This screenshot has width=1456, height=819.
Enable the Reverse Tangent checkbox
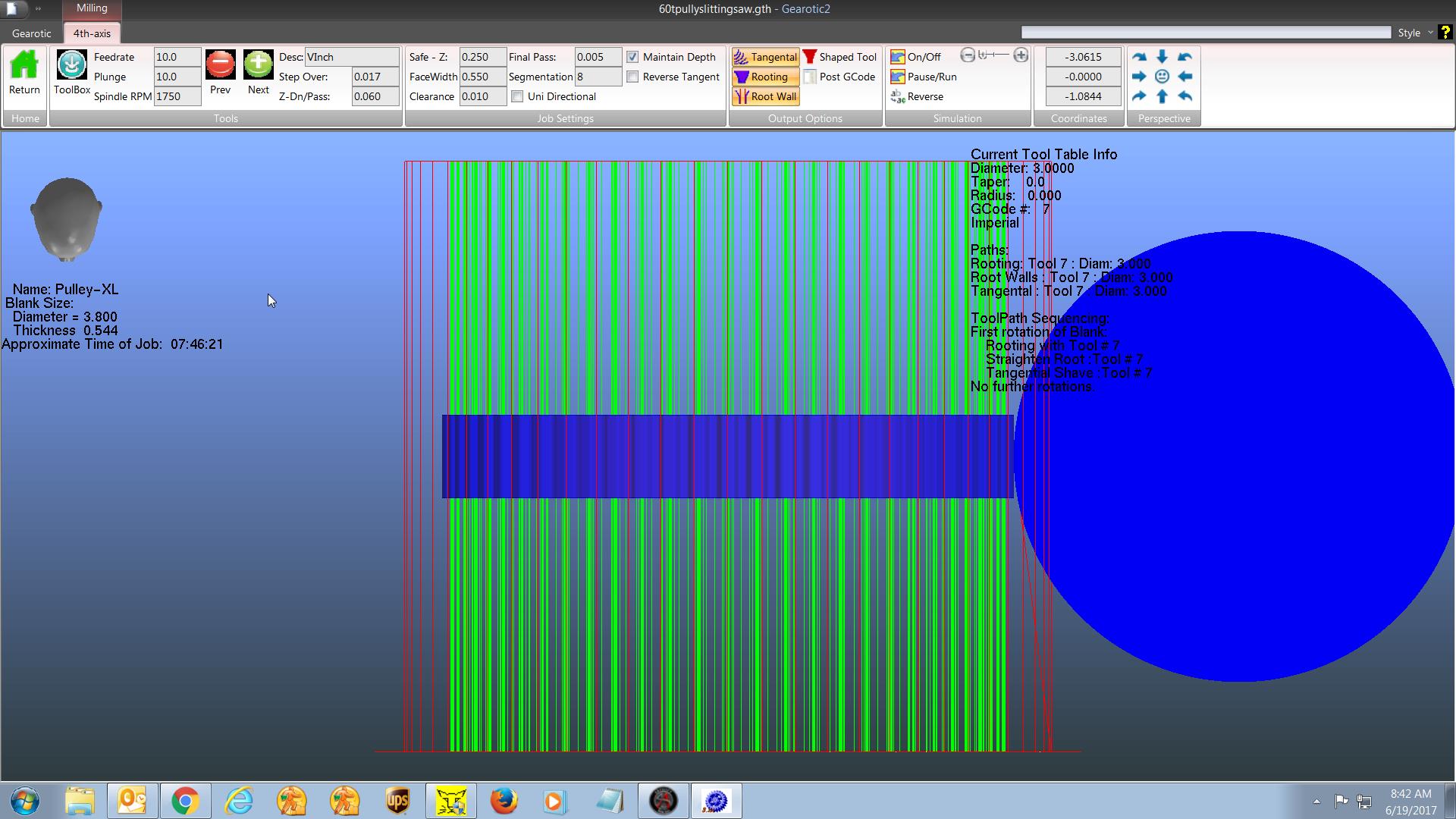pos(632,77)
